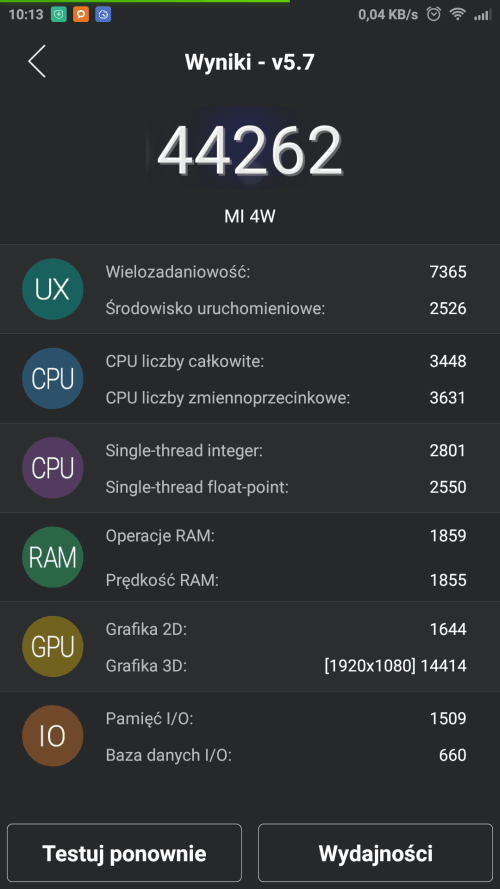
Task: Click the Wydajności button
Action: (x=375, y=853)
